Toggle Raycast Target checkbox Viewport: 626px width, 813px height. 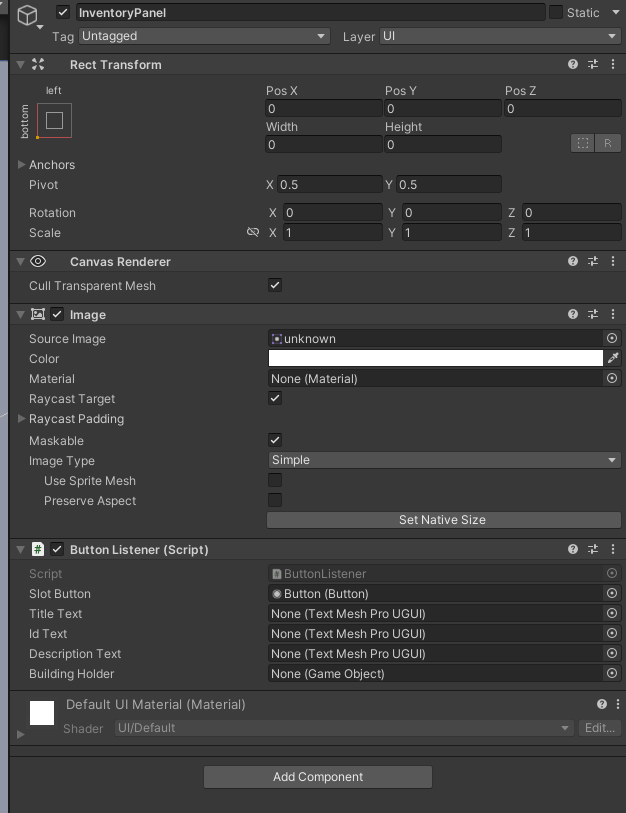[x=275, y=398]
